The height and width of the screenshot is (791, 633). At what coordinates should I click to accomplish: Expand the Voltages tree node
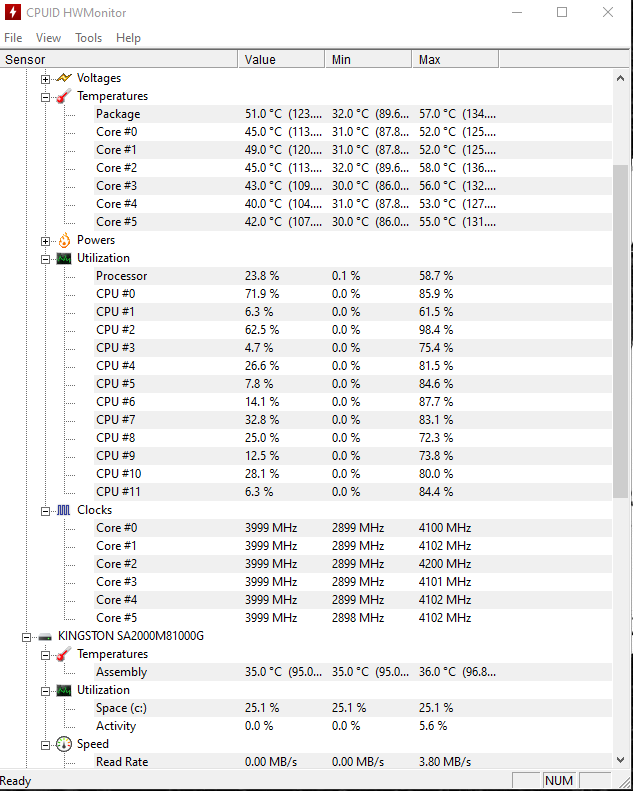coord(46,78)
